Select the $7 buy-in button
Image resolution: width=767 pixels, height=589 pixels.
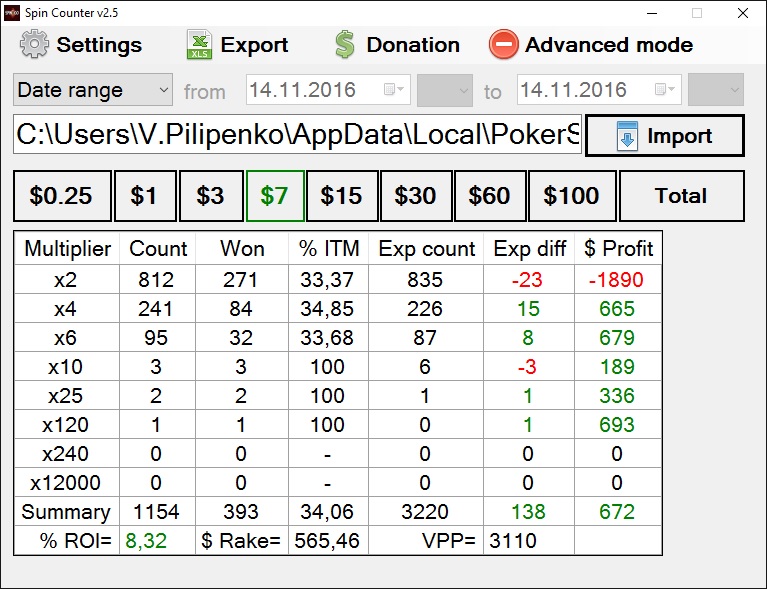click(275, 196)
